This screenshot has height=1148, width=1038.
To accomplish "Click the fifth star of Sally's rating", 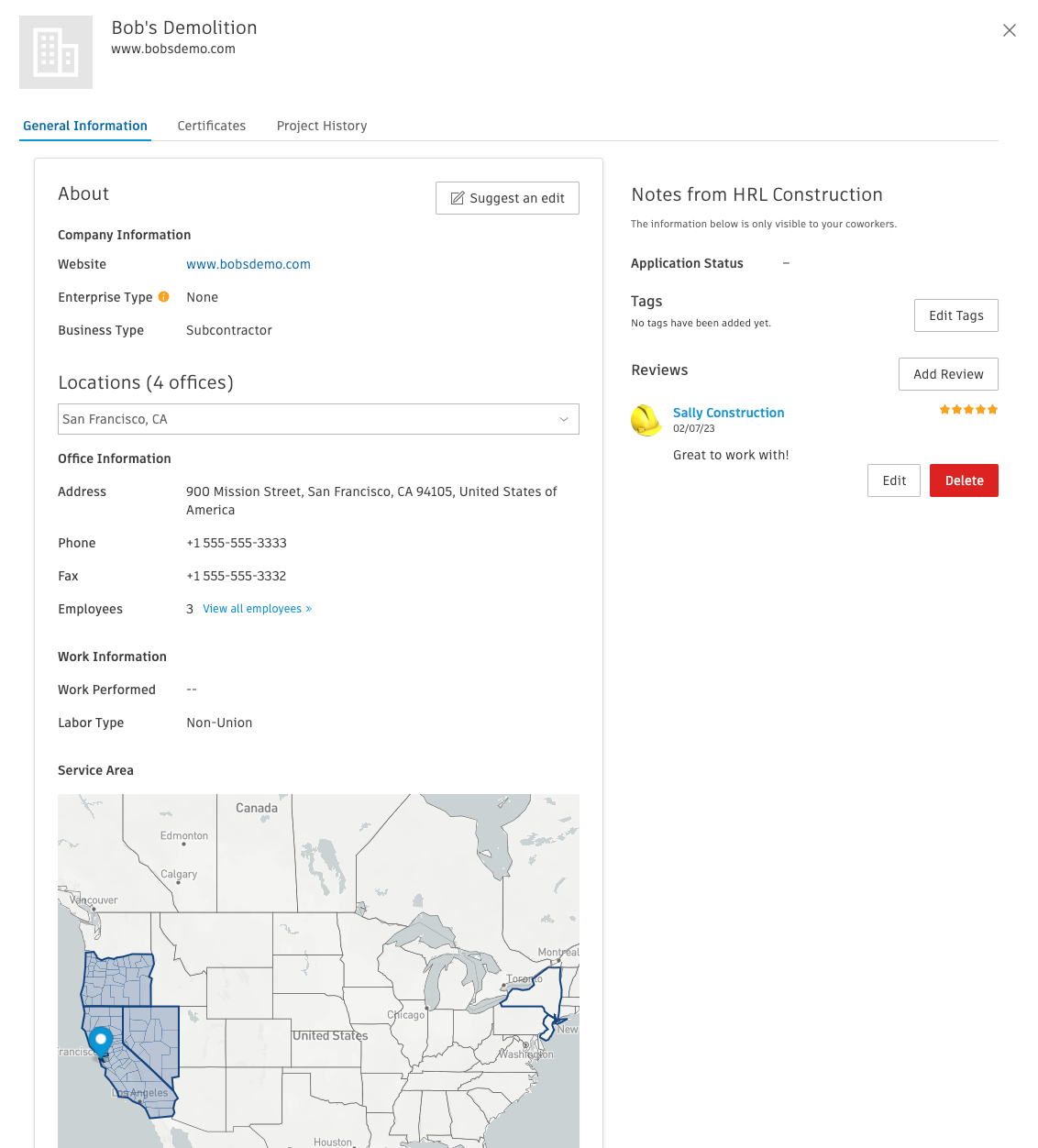I will click(x=993, y=410).
